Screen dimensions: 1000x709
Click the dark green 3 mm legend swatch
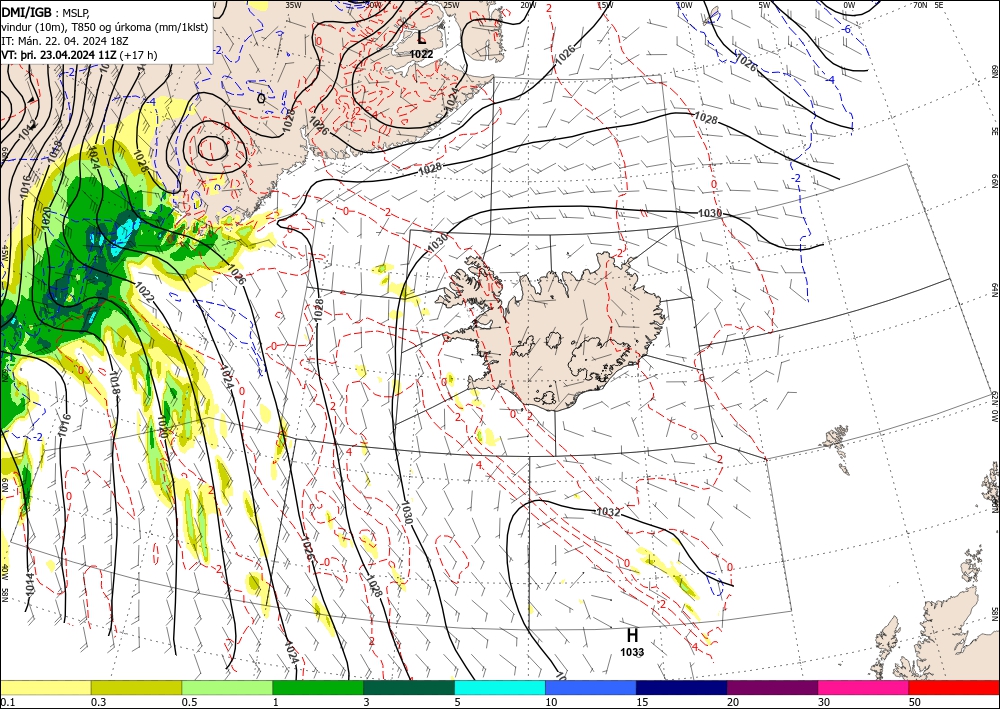coord(409,687)
